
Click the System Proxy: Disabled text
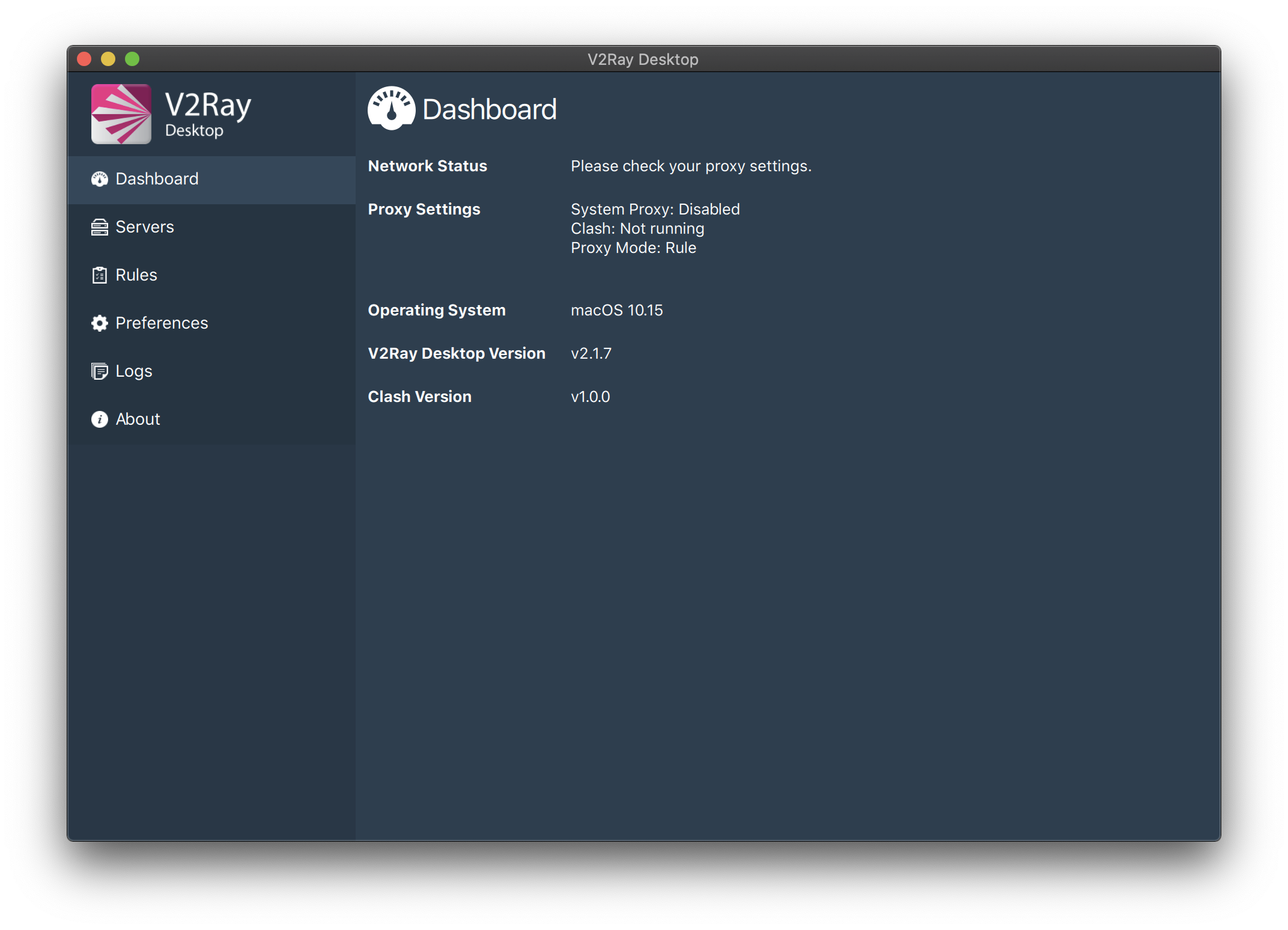[655, 209]
